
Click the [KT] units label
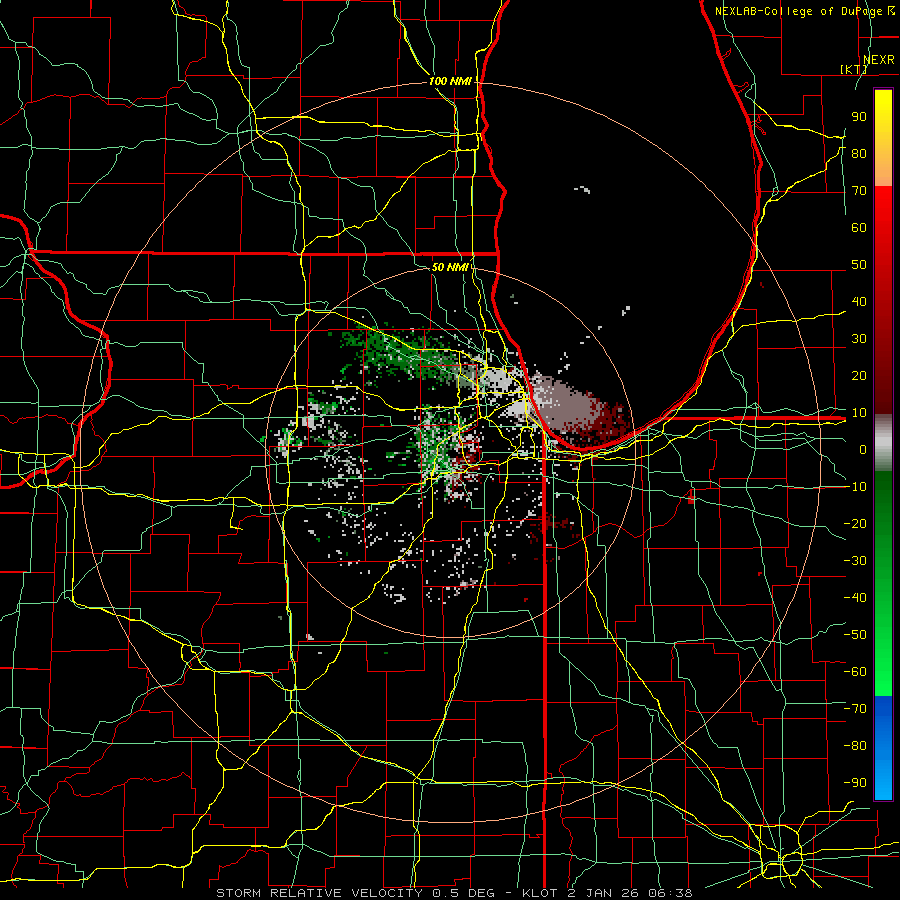(x=853, y=69)
